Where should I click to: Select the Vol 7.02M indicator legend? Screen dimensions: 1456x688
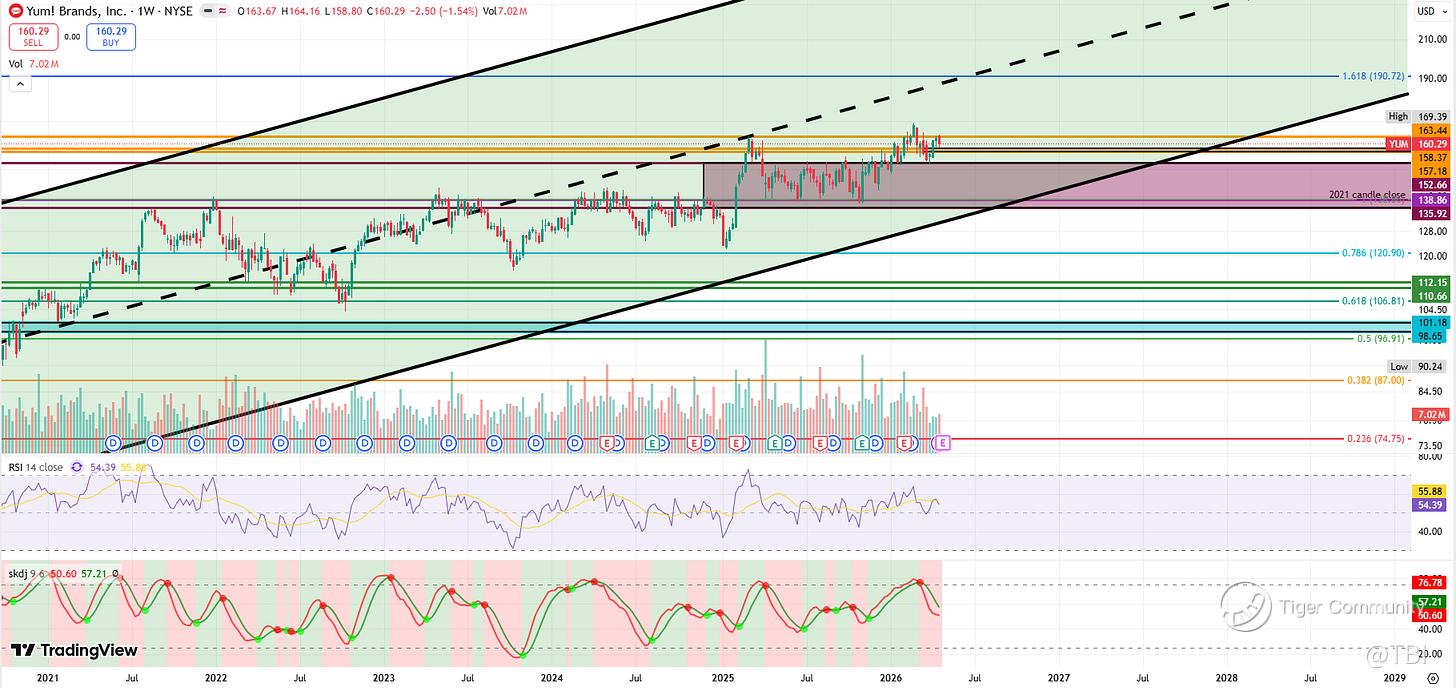pyautogui.click(x=32, y=63)
